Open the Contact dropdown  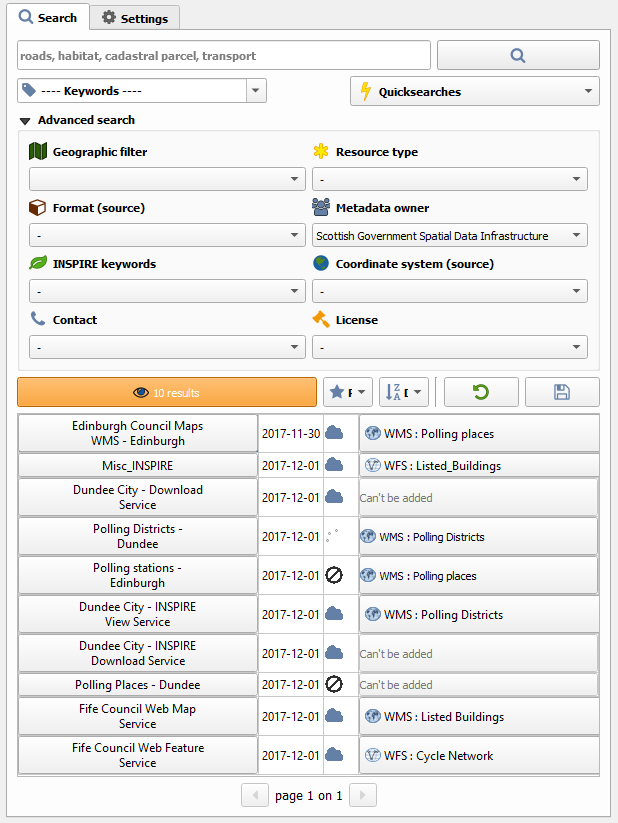pos(167,347)
